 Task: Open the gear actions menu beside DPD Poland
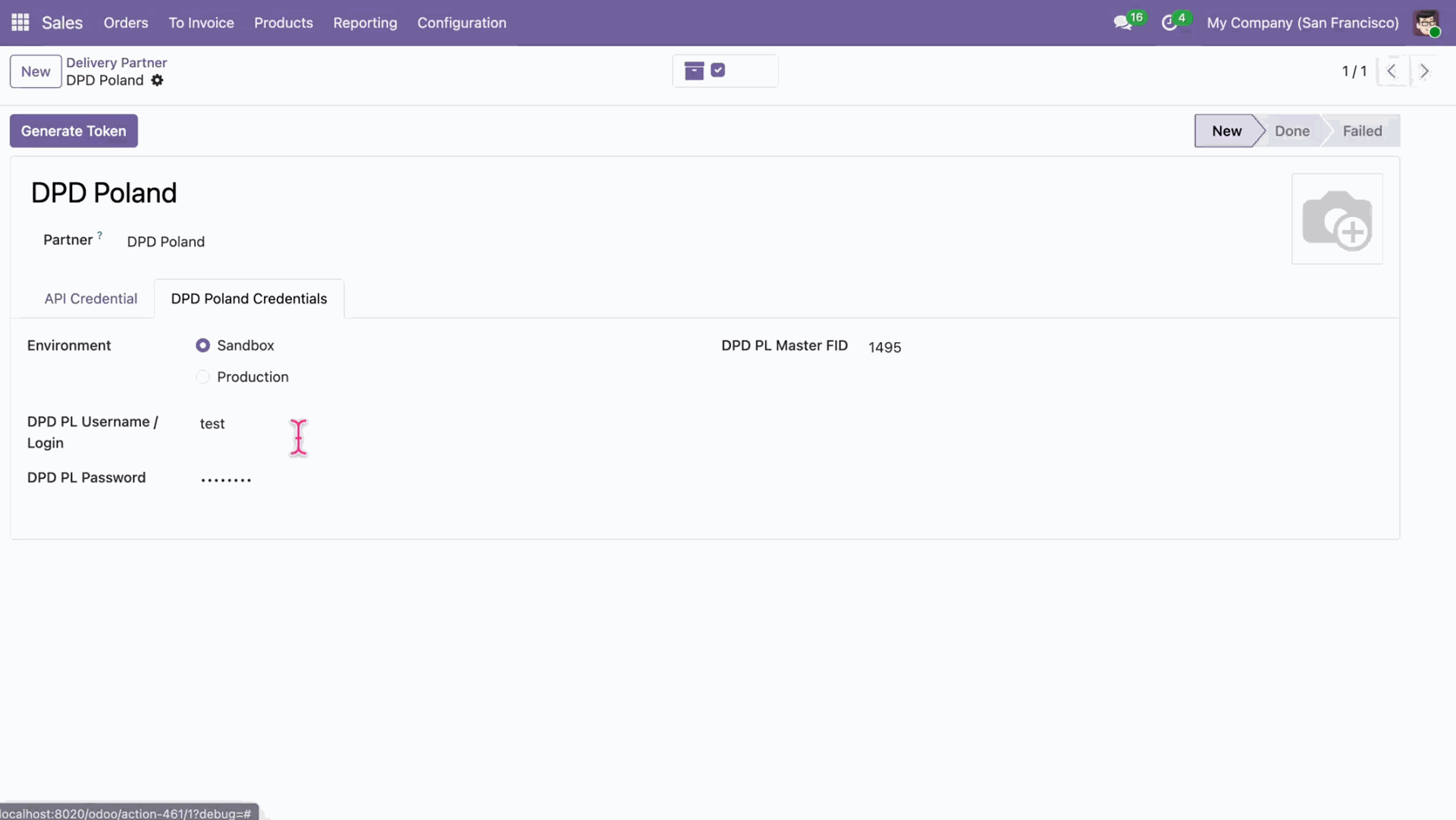click(x=157, y=80)
